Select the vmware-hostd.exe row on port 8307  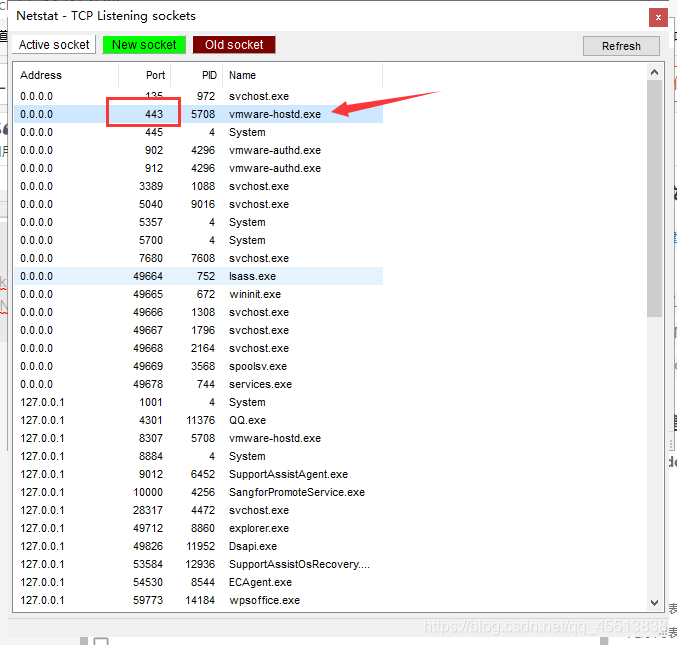click(x=199, y=438)
